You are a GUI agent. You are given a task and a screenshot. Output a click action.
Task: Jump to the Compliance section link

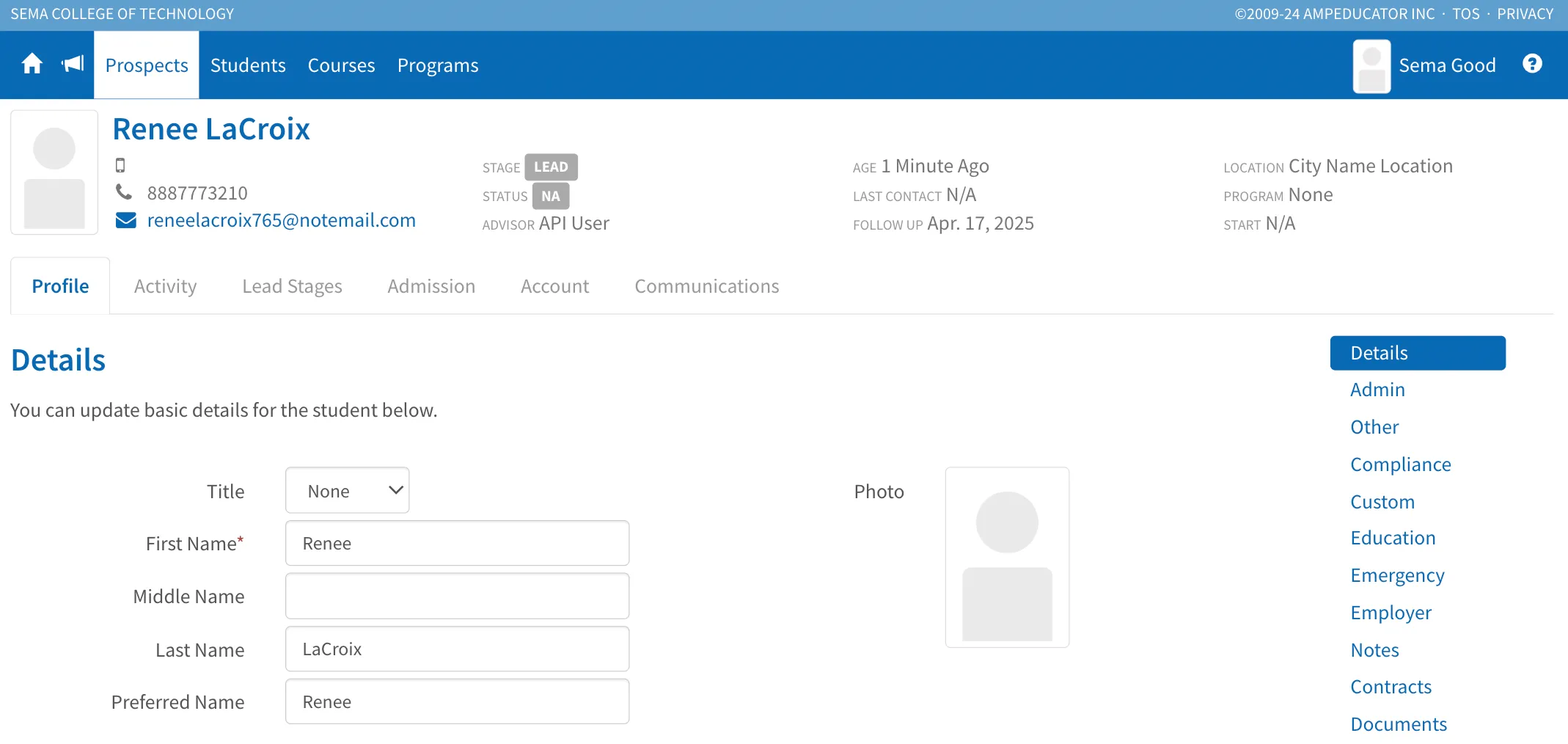coord(1400,464)
